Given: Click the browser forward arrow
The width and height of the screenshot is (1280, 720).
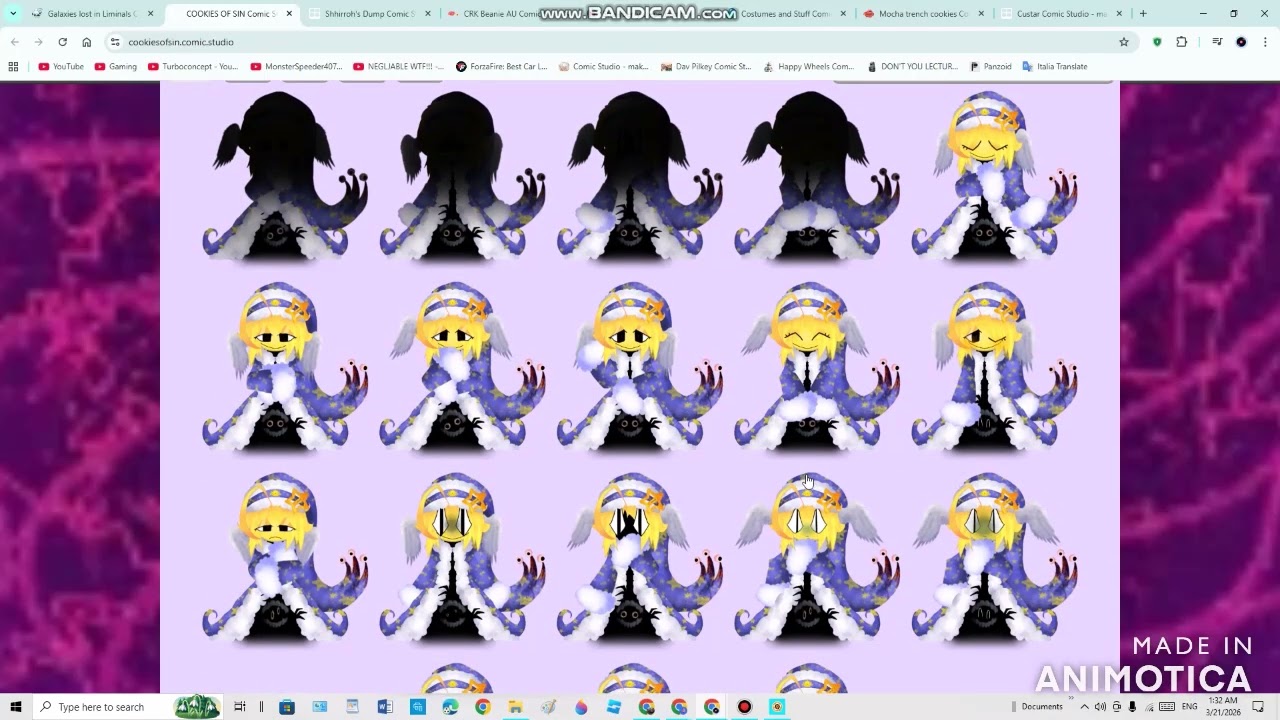Looking at the screenshot, I should point(38,42).
